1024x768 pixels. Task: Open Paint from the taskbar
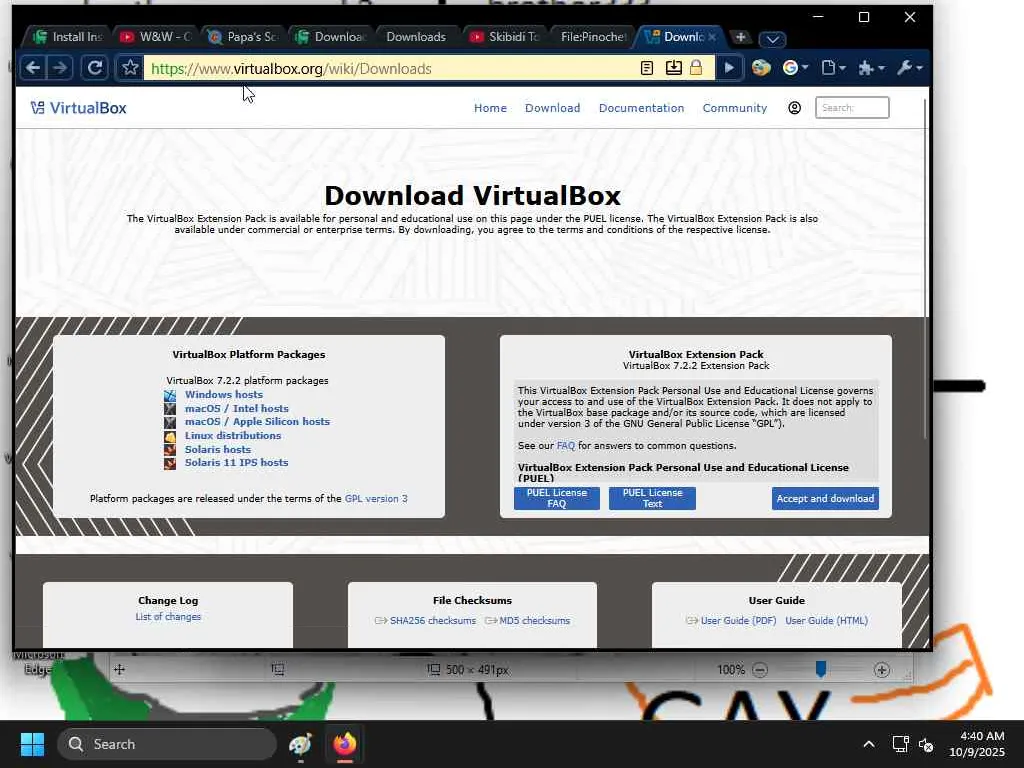point(300,744)
